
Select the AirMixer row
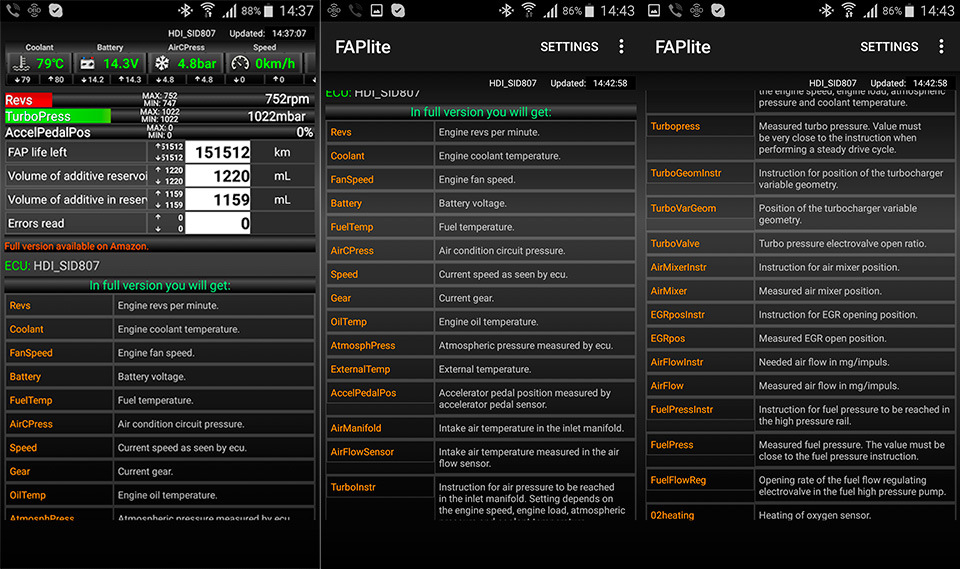point(801,291)
